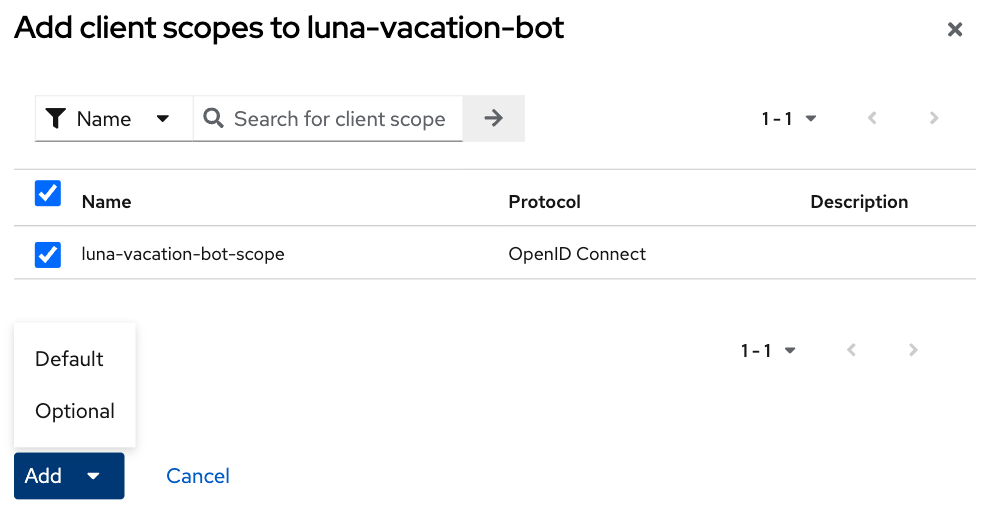Expand the top 1-1 per-page dropdown

(x=789, y=118)
